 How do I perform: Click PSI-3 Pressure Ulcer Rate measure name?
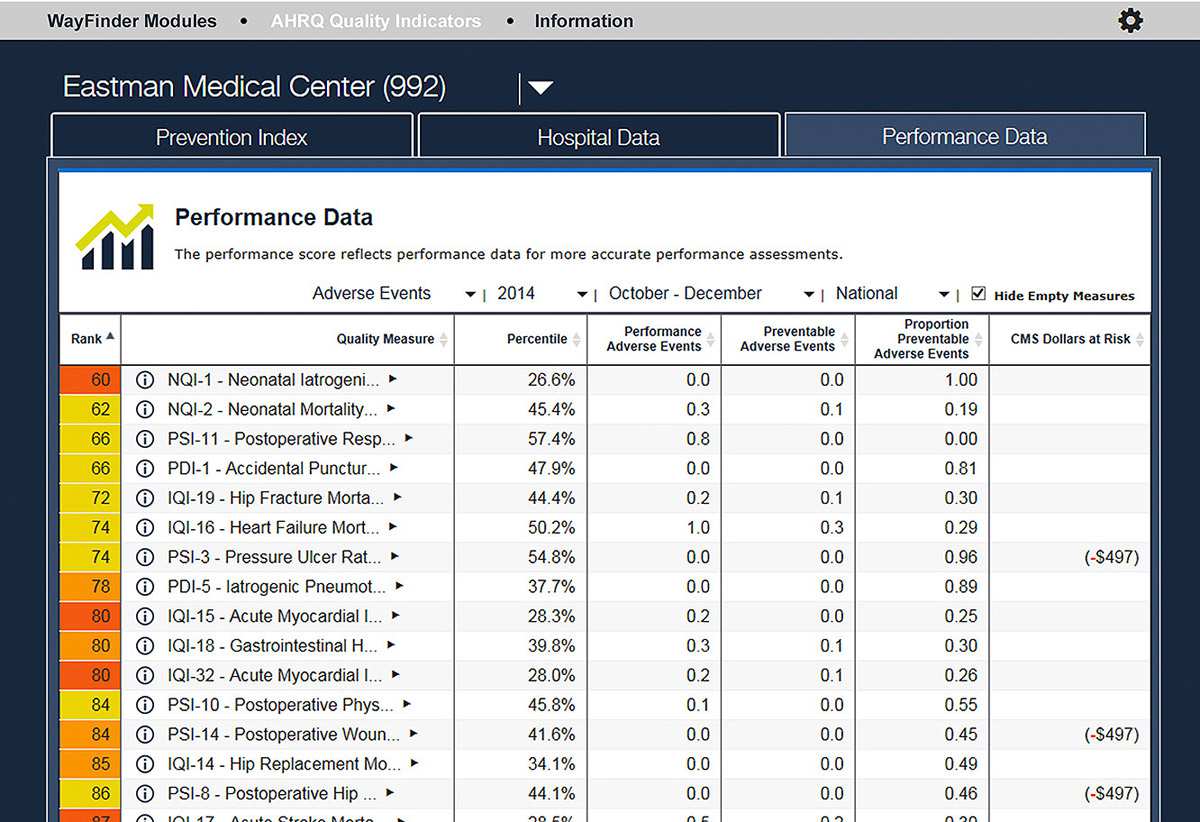(274, 557)
